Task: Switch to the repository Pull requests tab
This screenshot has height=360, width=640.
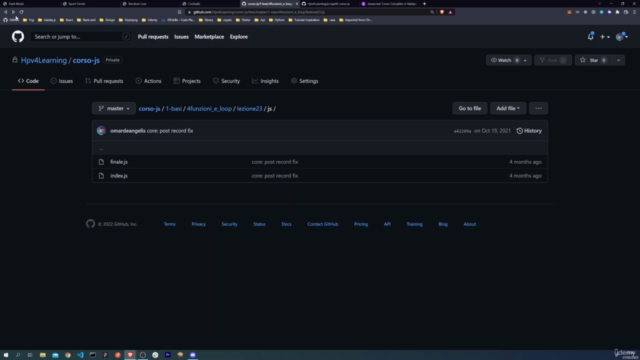Action: (x=104, y=81)
